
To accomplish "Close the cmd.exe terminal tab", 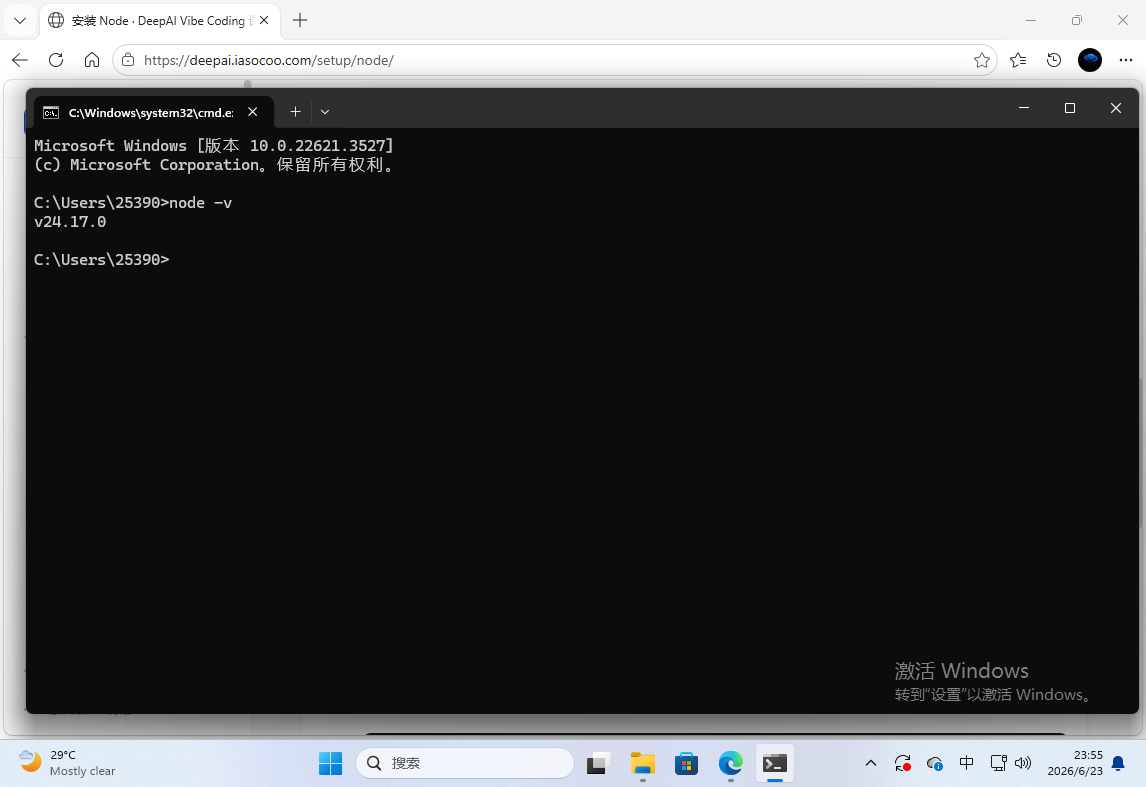I will point(253,112).
